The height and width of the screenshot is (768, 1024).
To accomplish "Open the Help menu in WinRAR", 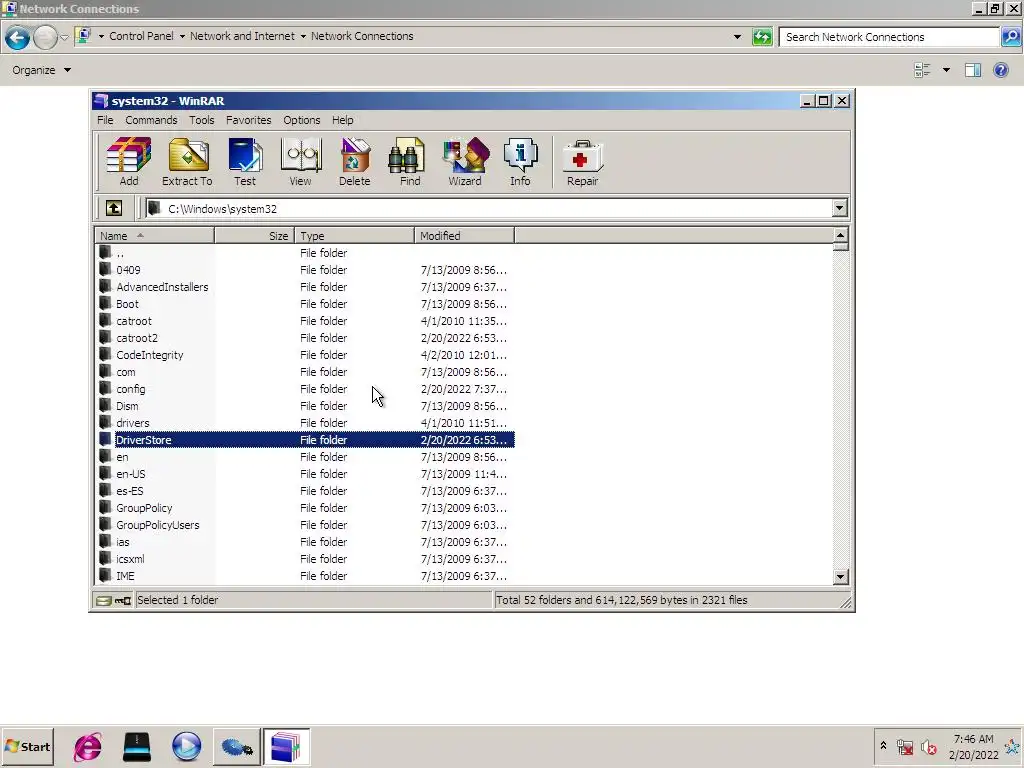I will [342, 120].
